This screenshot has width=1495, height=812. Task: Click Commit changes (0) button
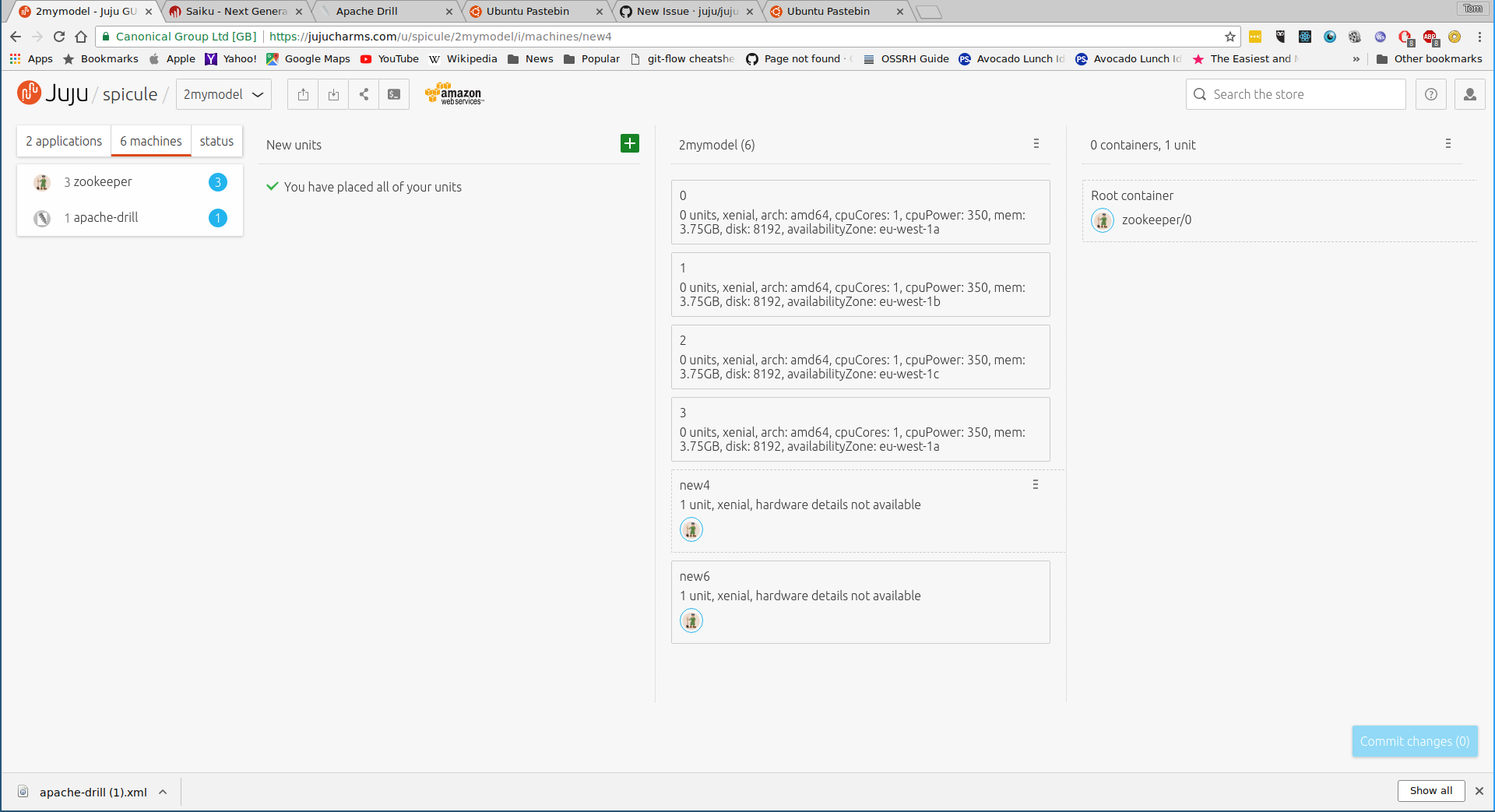[x=1415, y=741]
